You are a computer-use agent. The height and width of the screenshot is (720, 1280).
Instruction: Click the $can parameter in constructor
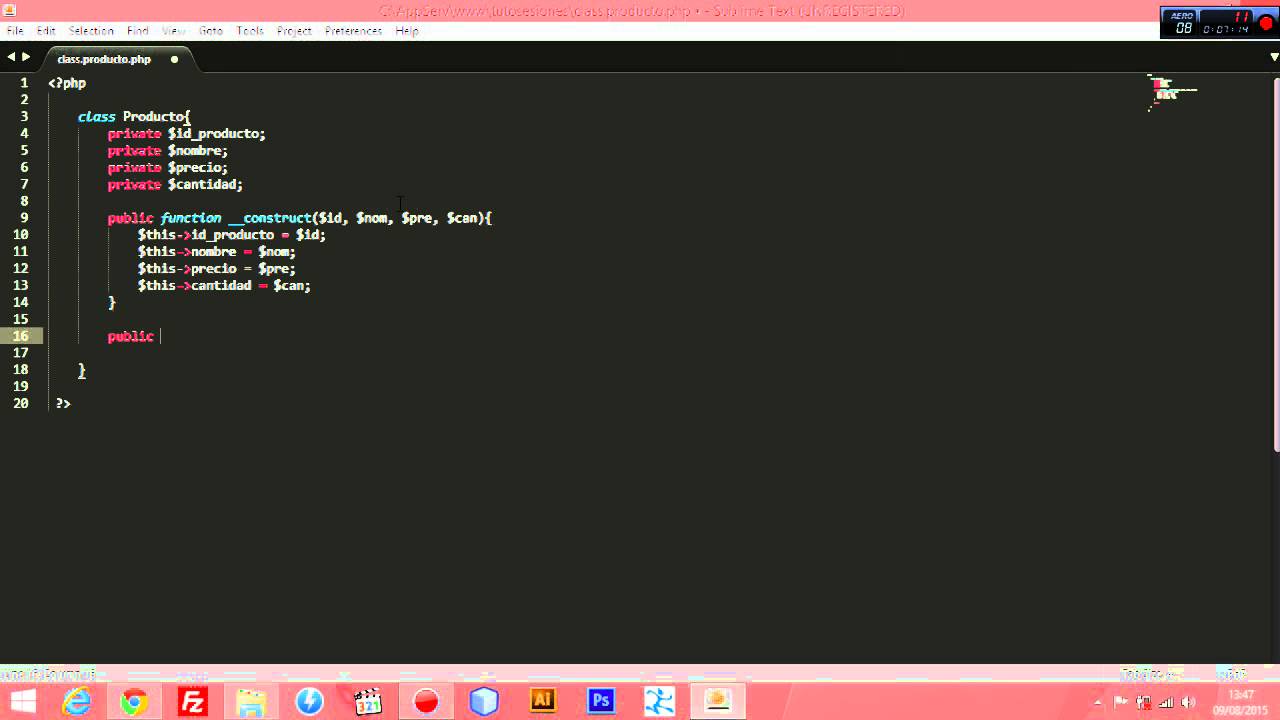click(x=462, y=218)
